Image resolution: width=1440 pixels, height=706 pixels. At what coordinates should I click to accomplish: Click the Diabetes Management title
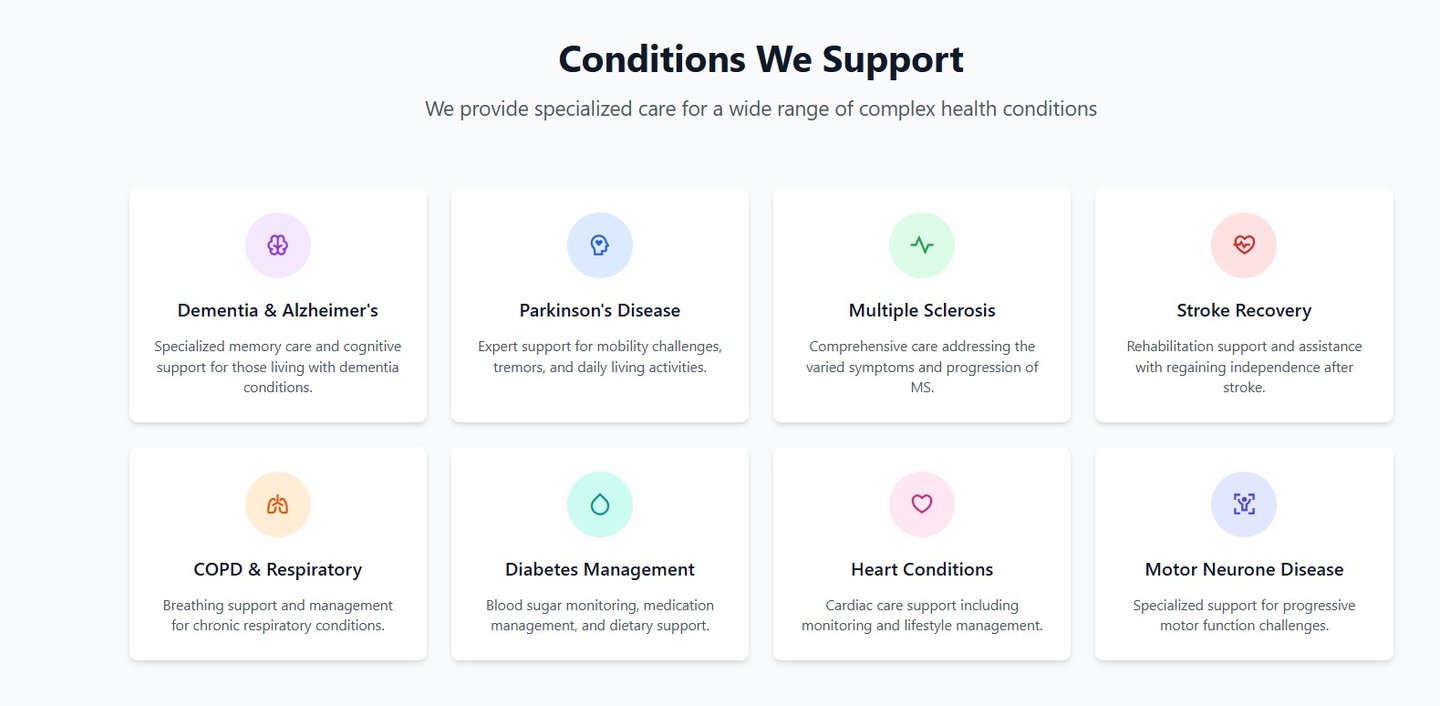click(x=600, y=569)
